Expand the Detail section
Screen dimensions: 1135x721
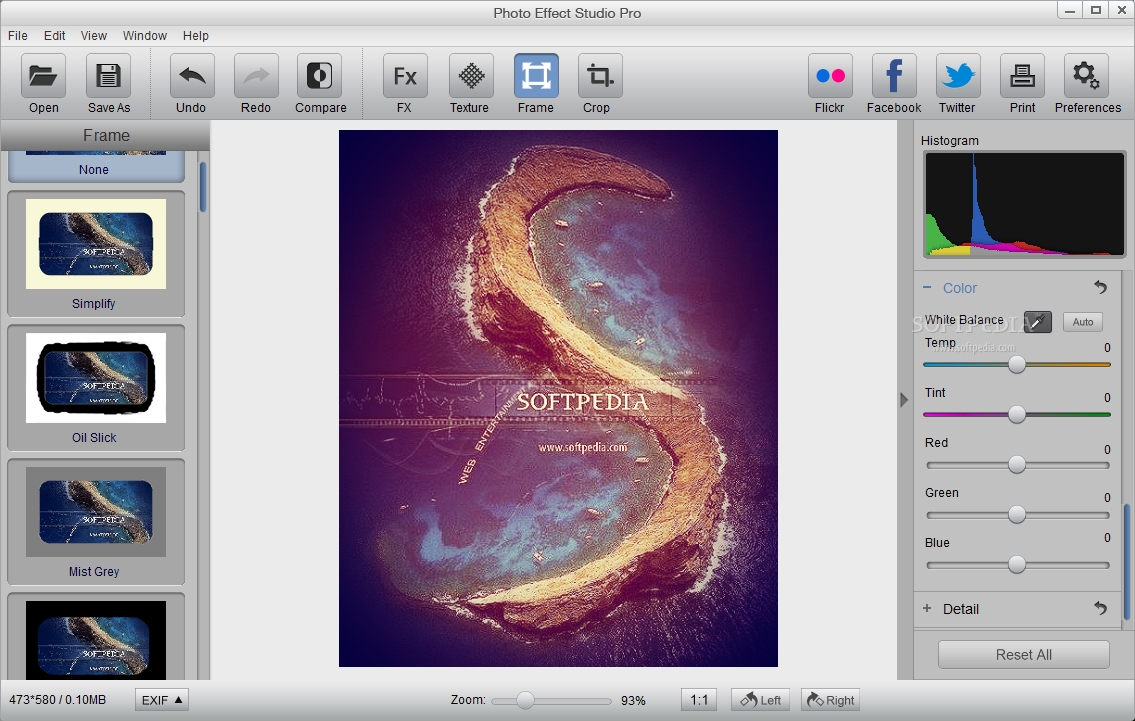[x=927, y=608]
